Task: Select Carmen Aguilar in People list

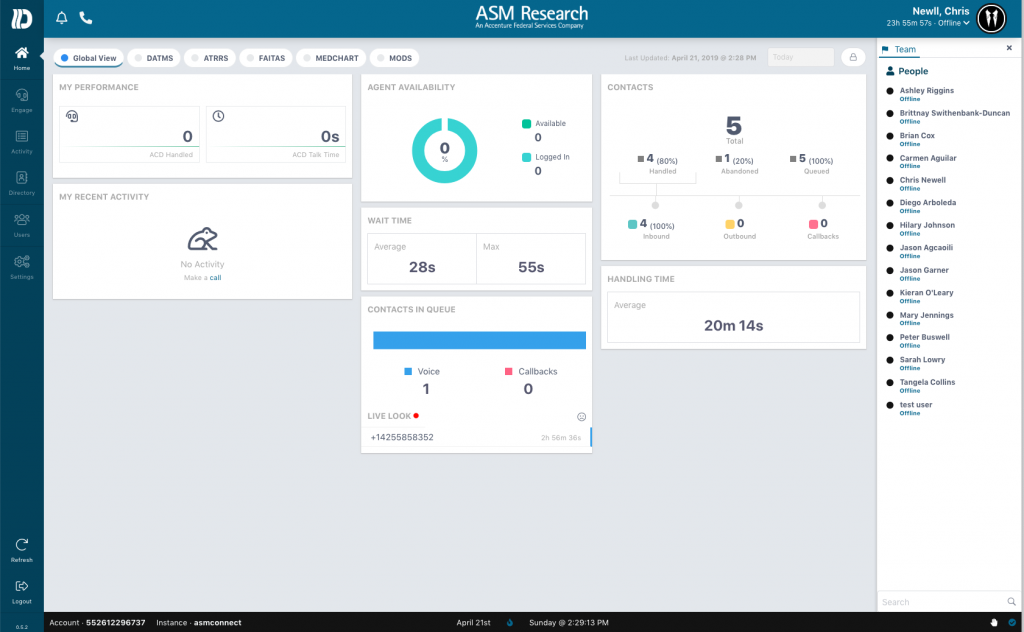Action: click(x=927, y=158)
